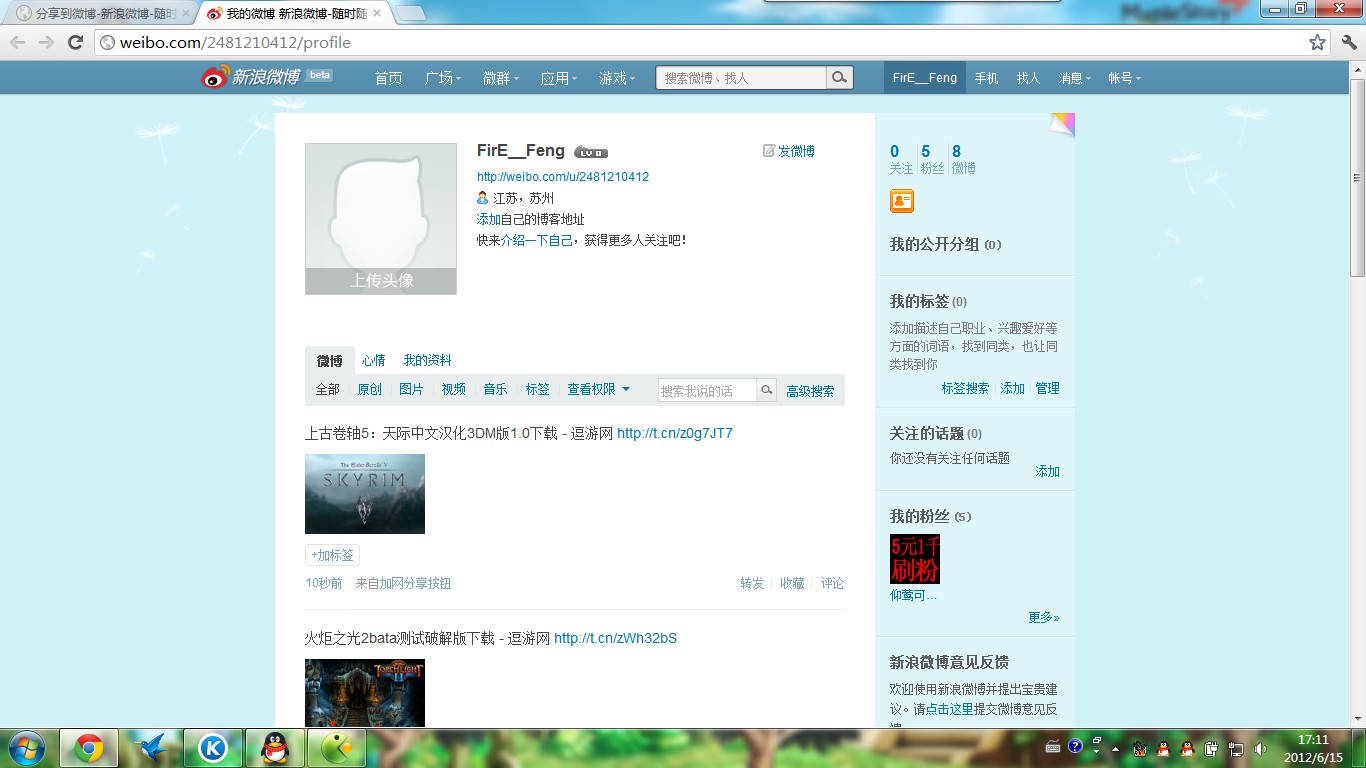
Task: Open the Chrome wrench menu
Action: (1348, 42)
